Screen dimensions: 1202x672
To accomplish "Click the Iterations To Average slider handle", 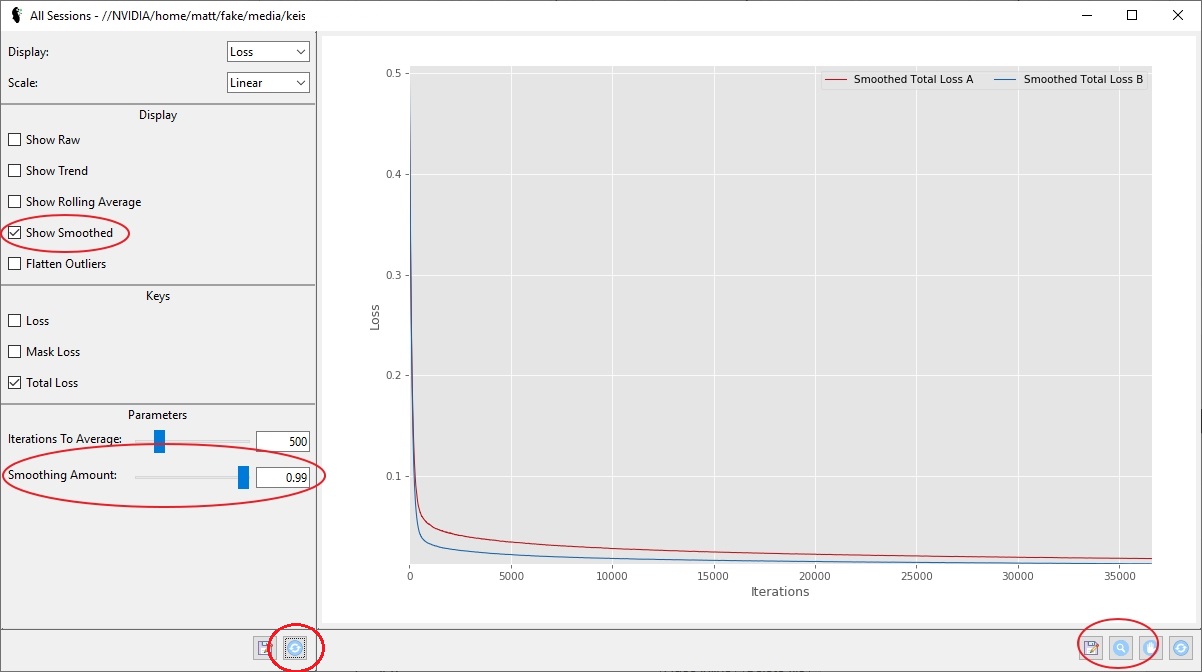I will 159,441.
